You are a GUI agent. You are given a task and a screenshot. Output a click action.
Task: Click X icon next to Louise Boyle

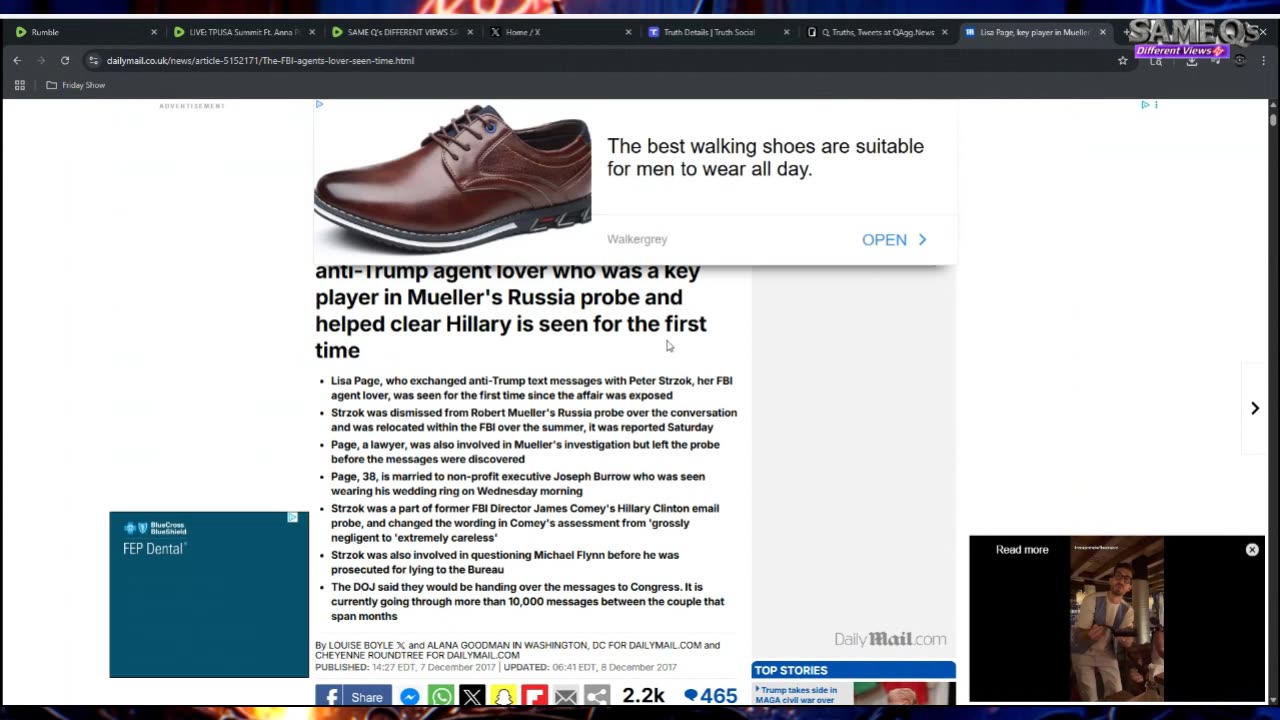pos(401,645)
